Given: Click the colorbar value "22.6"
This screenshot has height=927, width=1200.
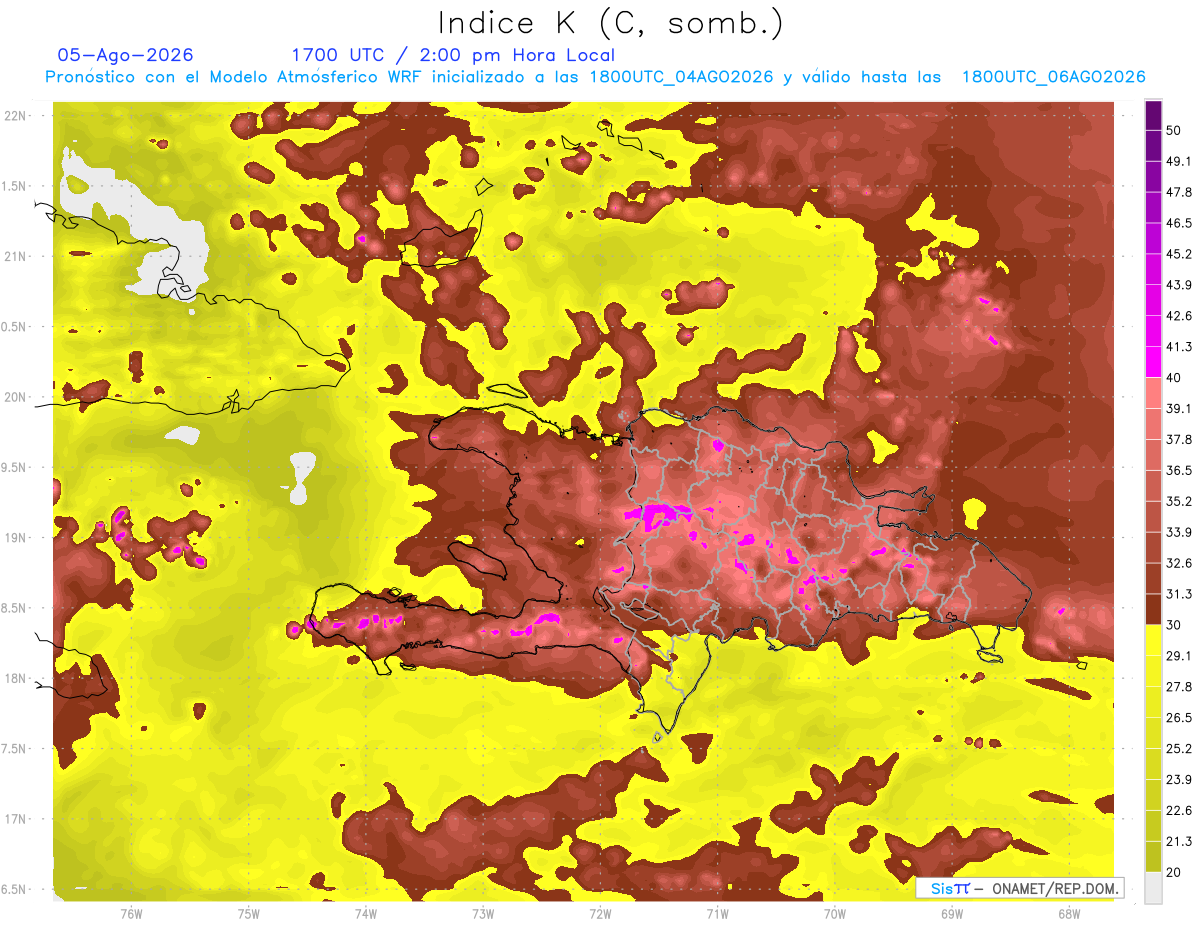Looking at the screenshot, I should tap(1178, 810).
